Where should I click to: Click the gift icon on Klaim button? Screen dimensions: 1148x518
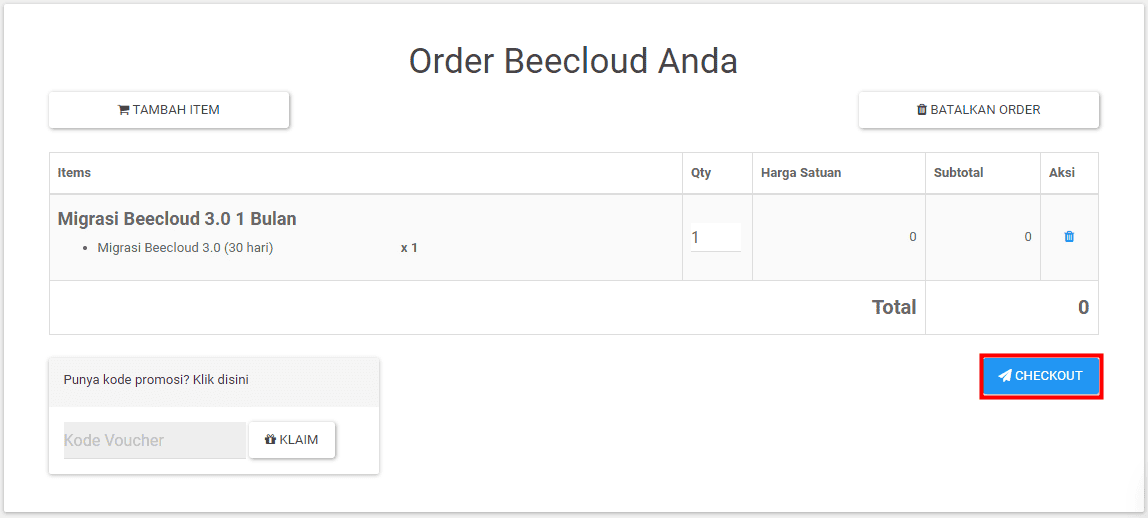point(270,440)
